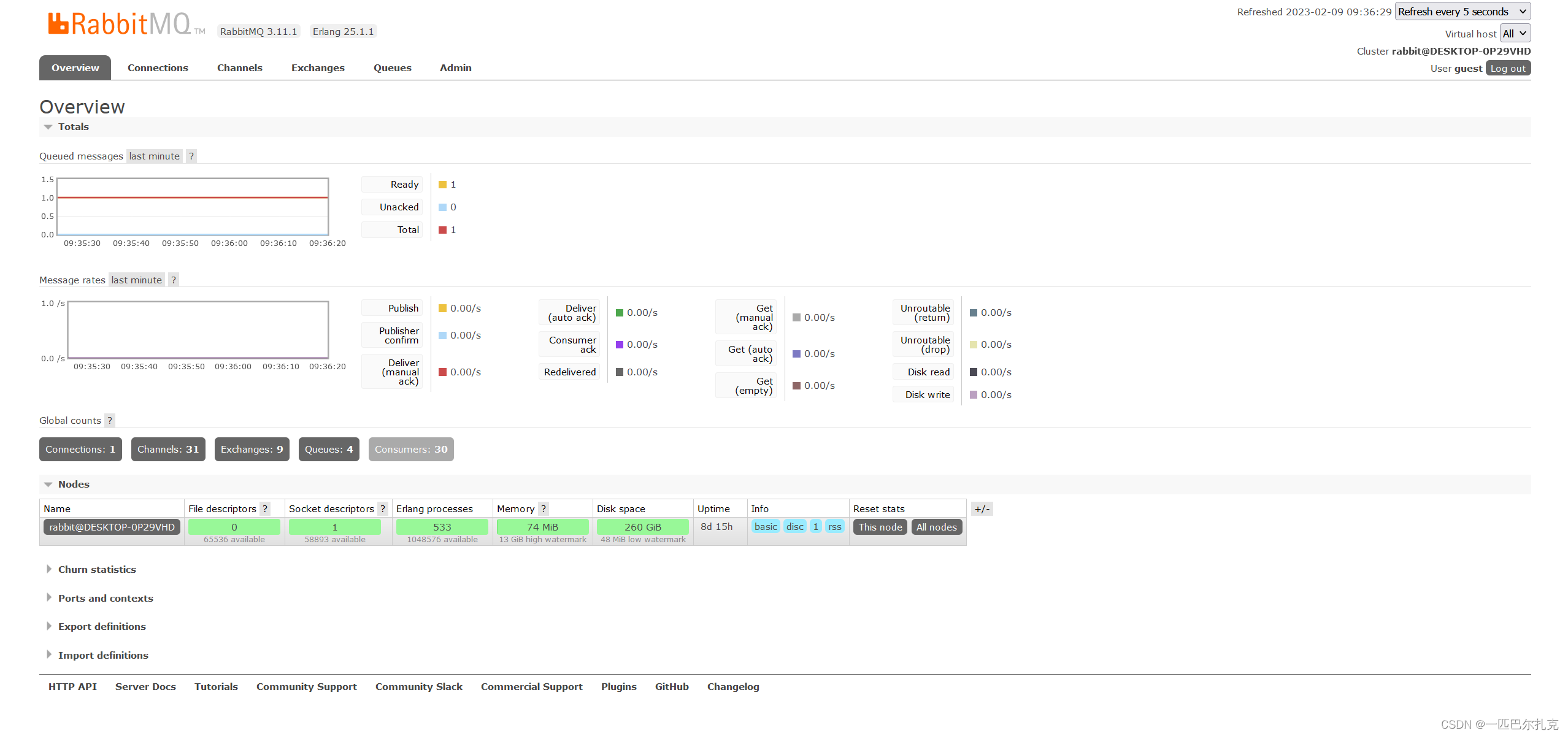Switch to the Queues tab

tap(392, 68)
